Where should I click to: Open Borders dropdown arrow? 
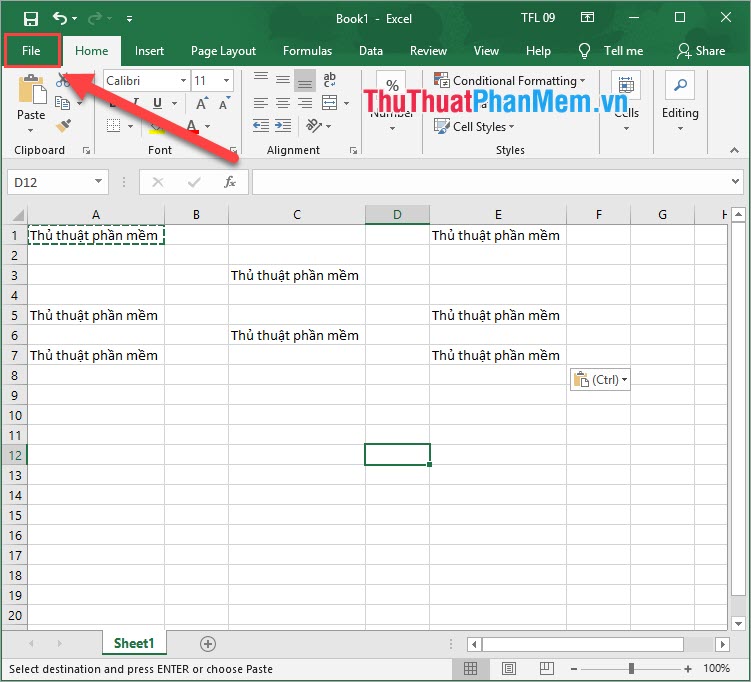tap(130, 126)
